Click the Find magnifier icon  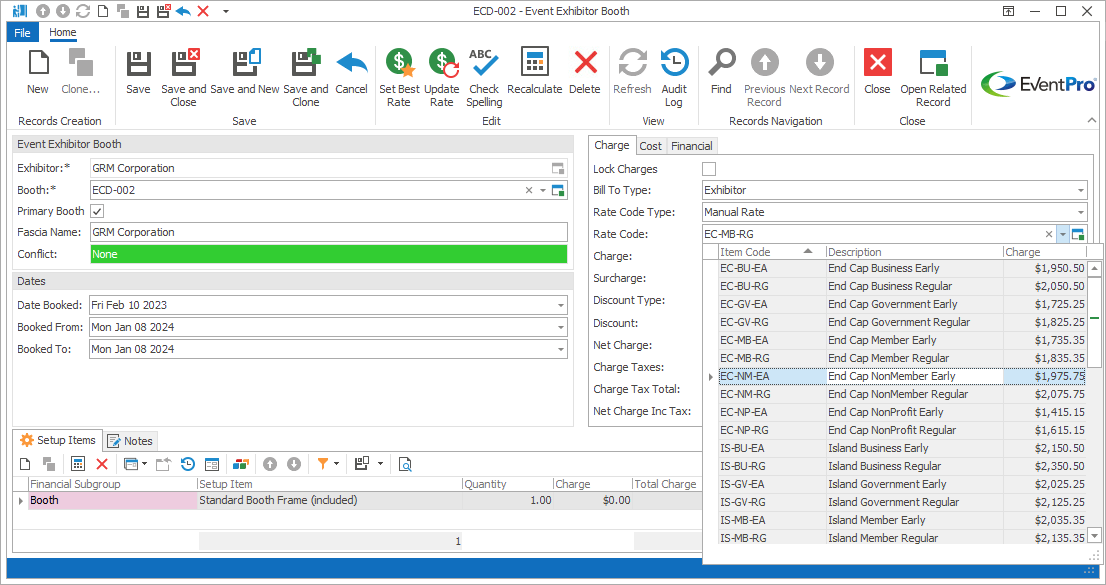721,63
